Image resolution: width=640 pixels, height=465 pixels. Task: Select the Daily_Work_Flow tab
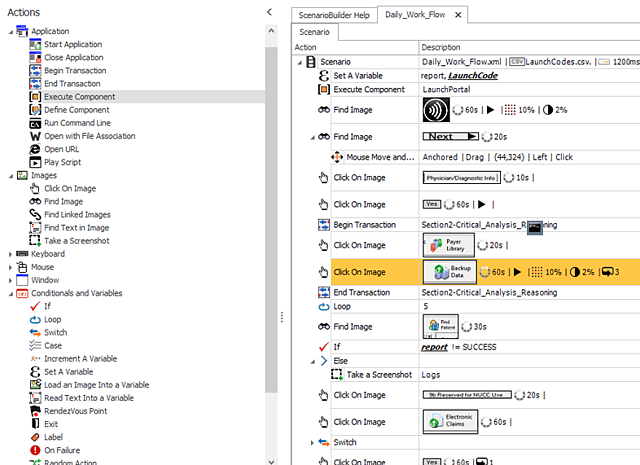pyautogui.click(x=415, y=15)
